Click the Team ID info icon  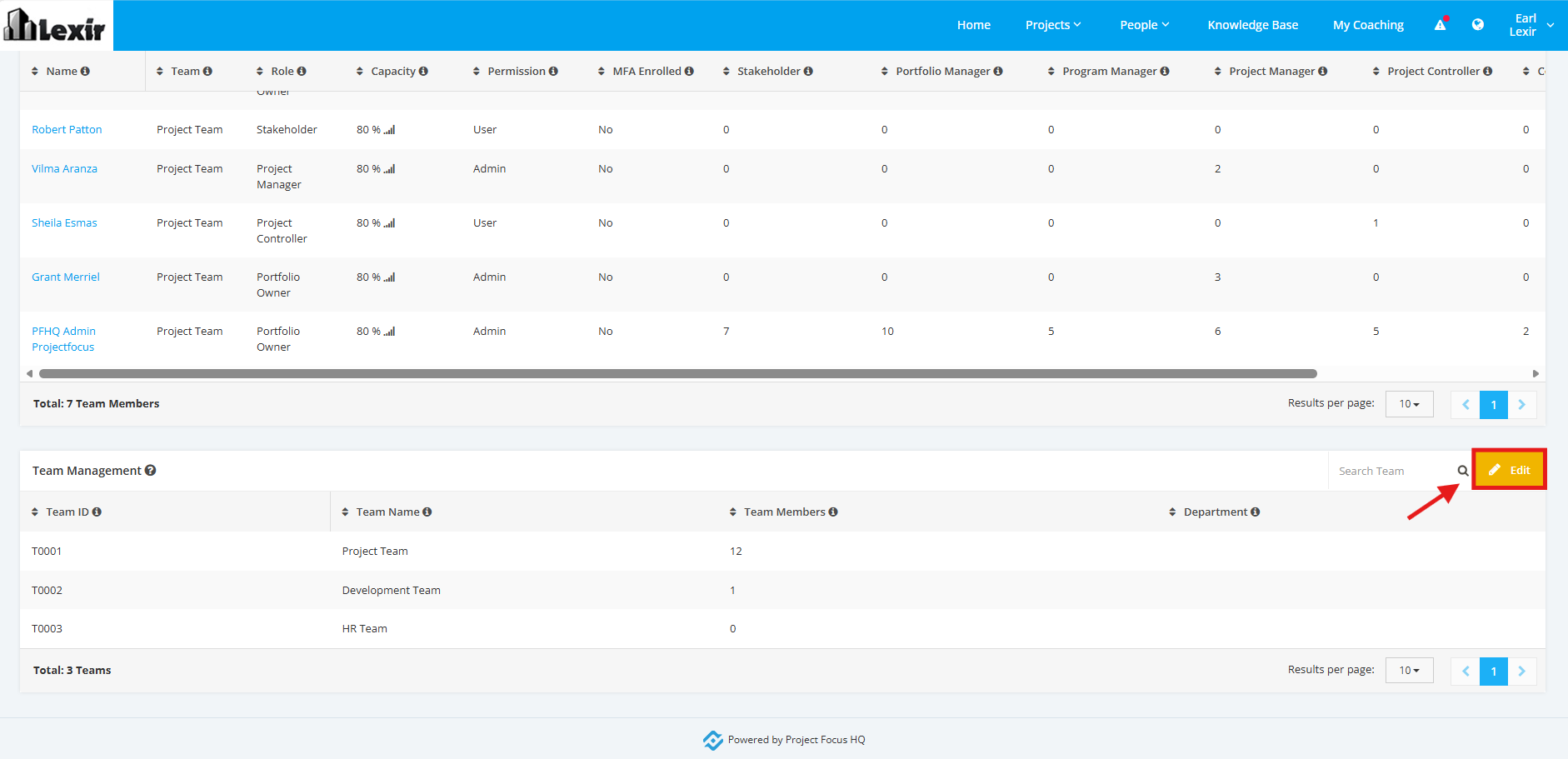[97, 512]
